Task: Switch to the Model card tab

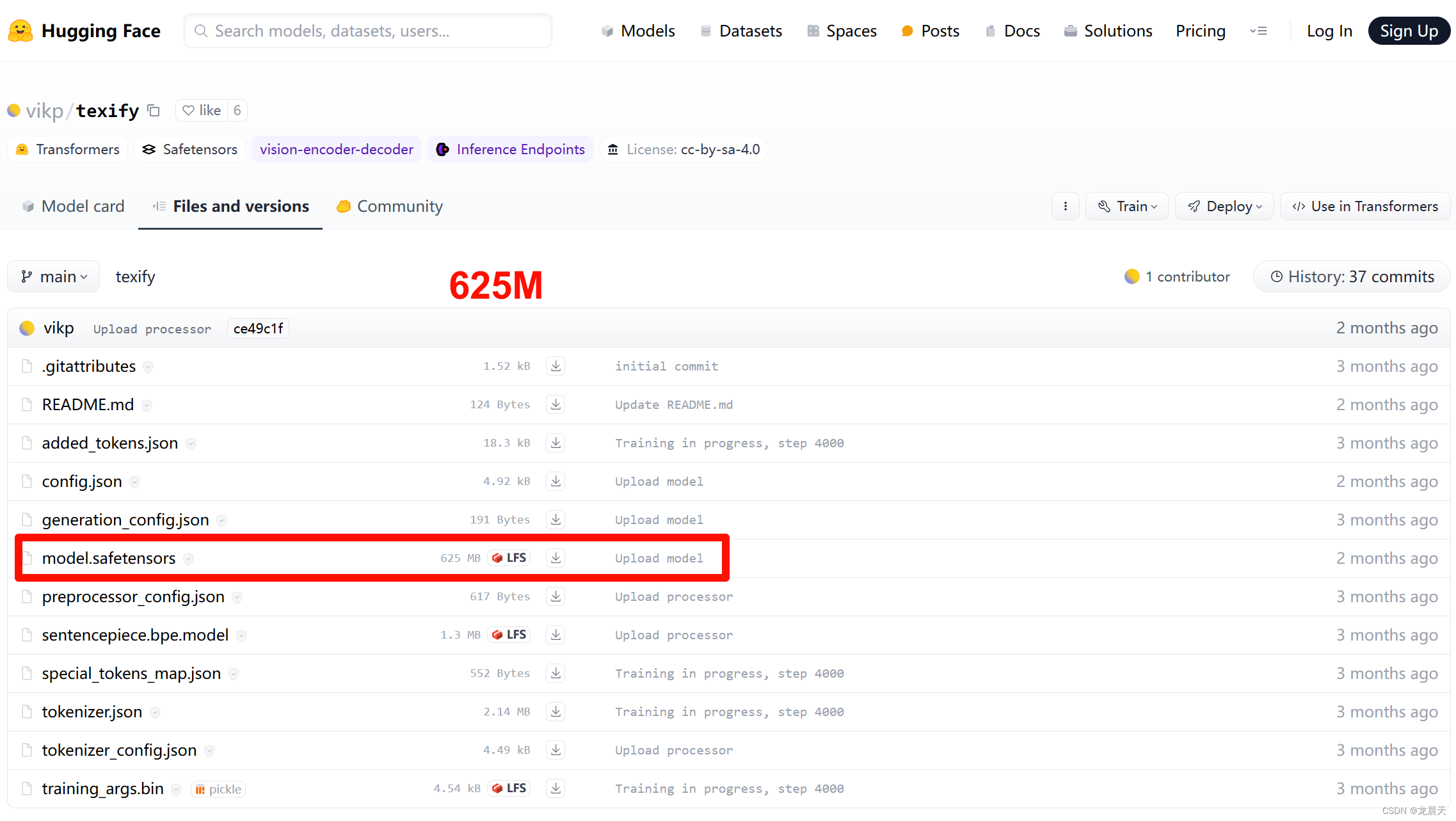Action: [x=73, y=206]
